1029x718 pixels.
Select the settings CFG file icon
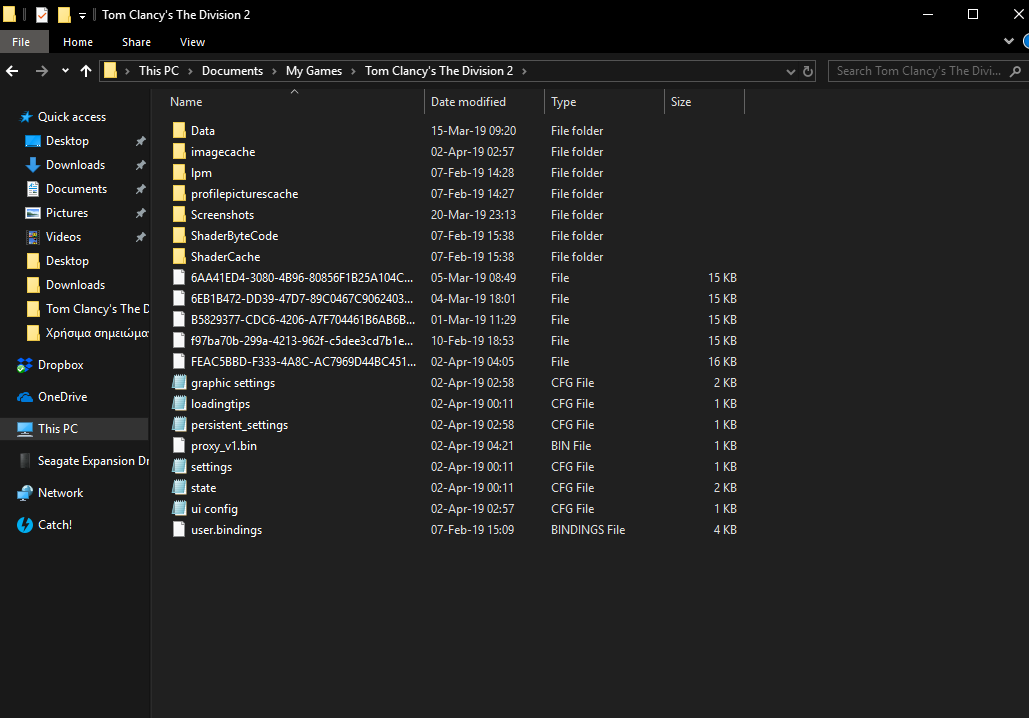179,467
